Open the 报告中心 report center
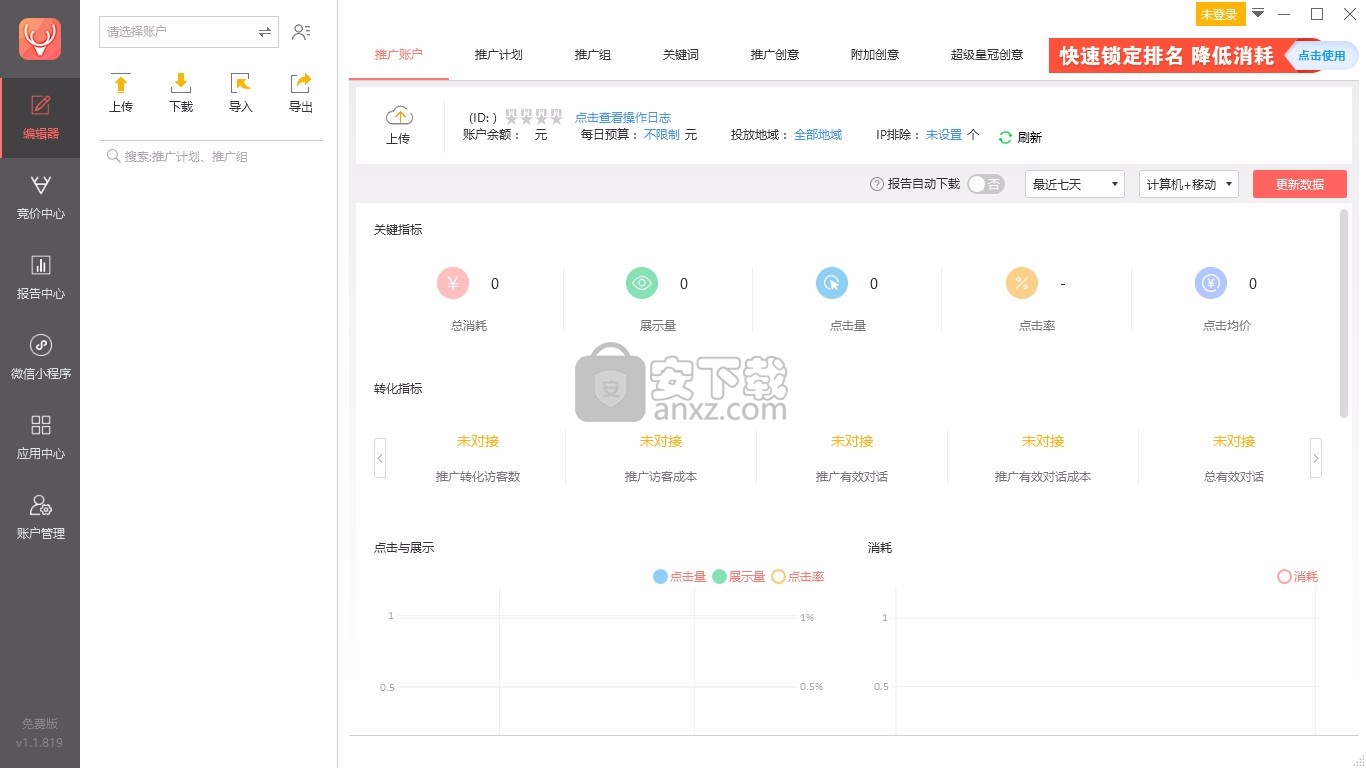 (x=40, y=278)
